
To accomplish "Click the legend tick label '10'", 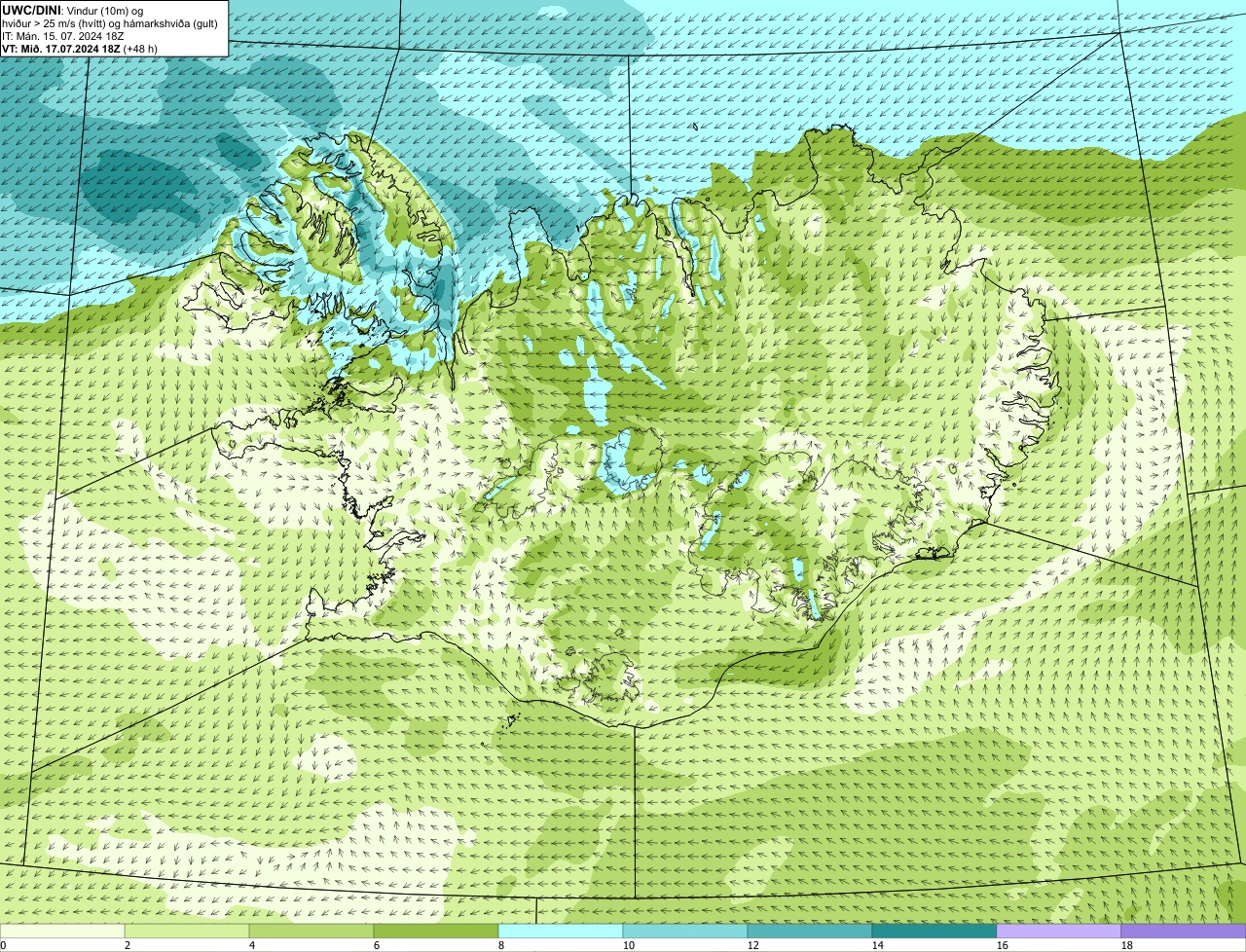I will pos(629,945).
